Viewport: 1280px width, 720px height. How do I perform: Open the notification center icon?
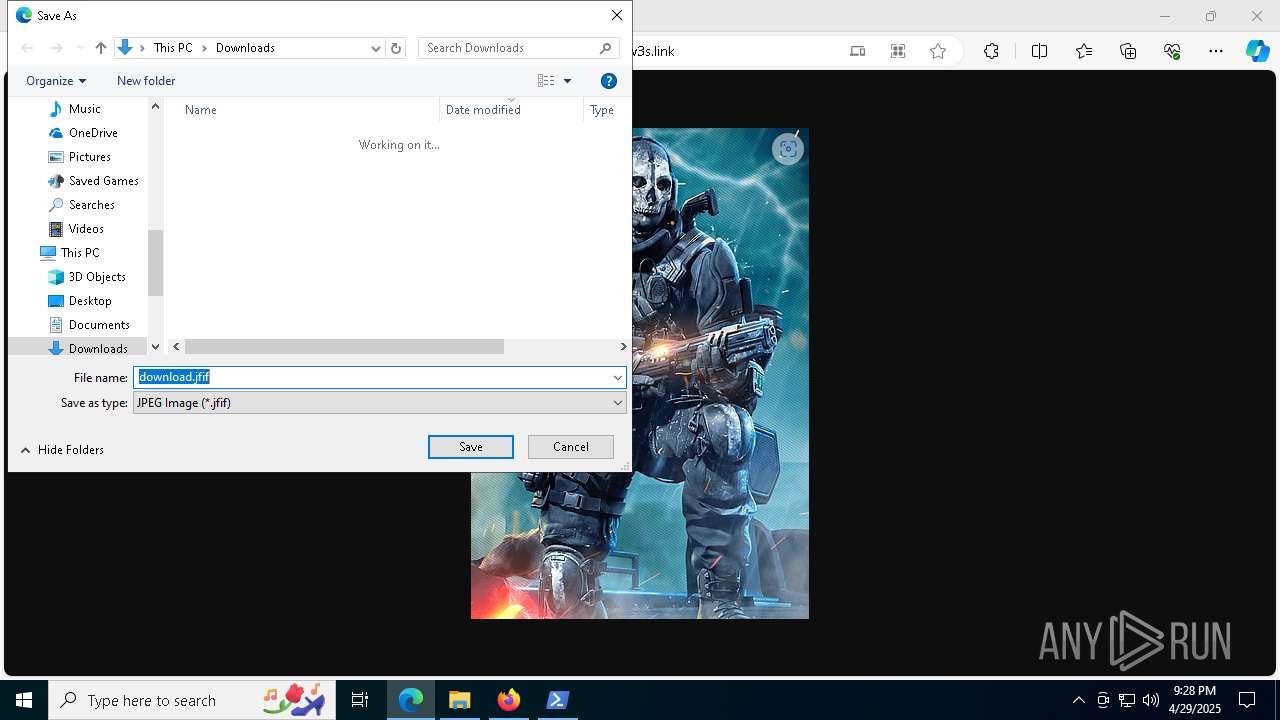tap(1247, 700)
